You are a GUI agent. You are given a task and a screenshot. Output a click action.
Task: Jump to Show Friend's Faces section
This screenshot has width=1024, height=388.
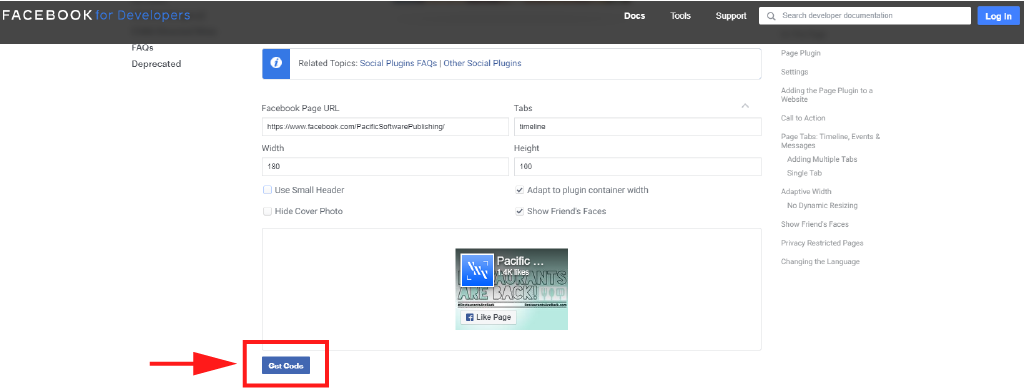click(x=815, y=224)
